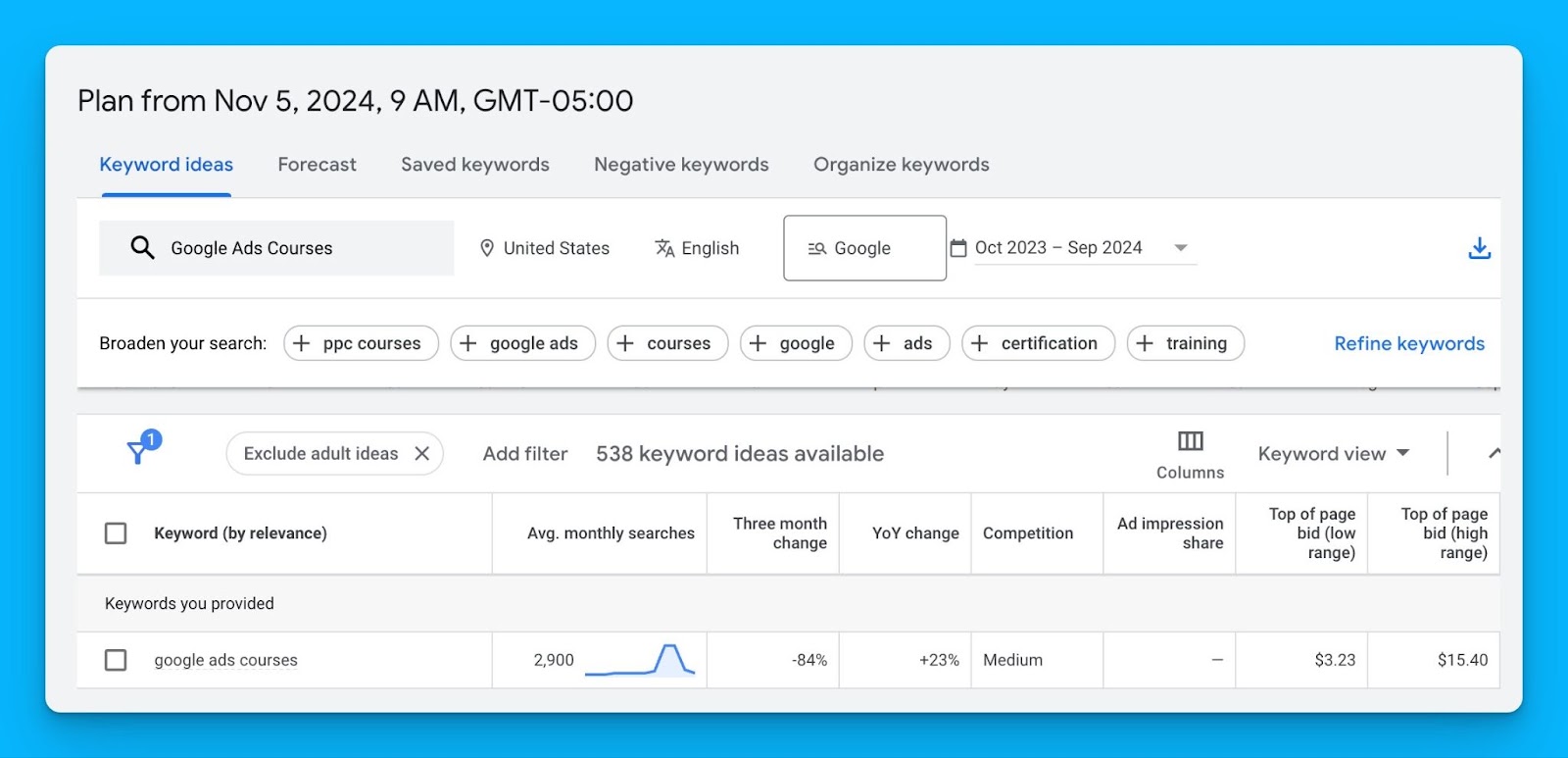
Task: Click the Google Ads Courses search field
Action: click(x=276, y=248)
